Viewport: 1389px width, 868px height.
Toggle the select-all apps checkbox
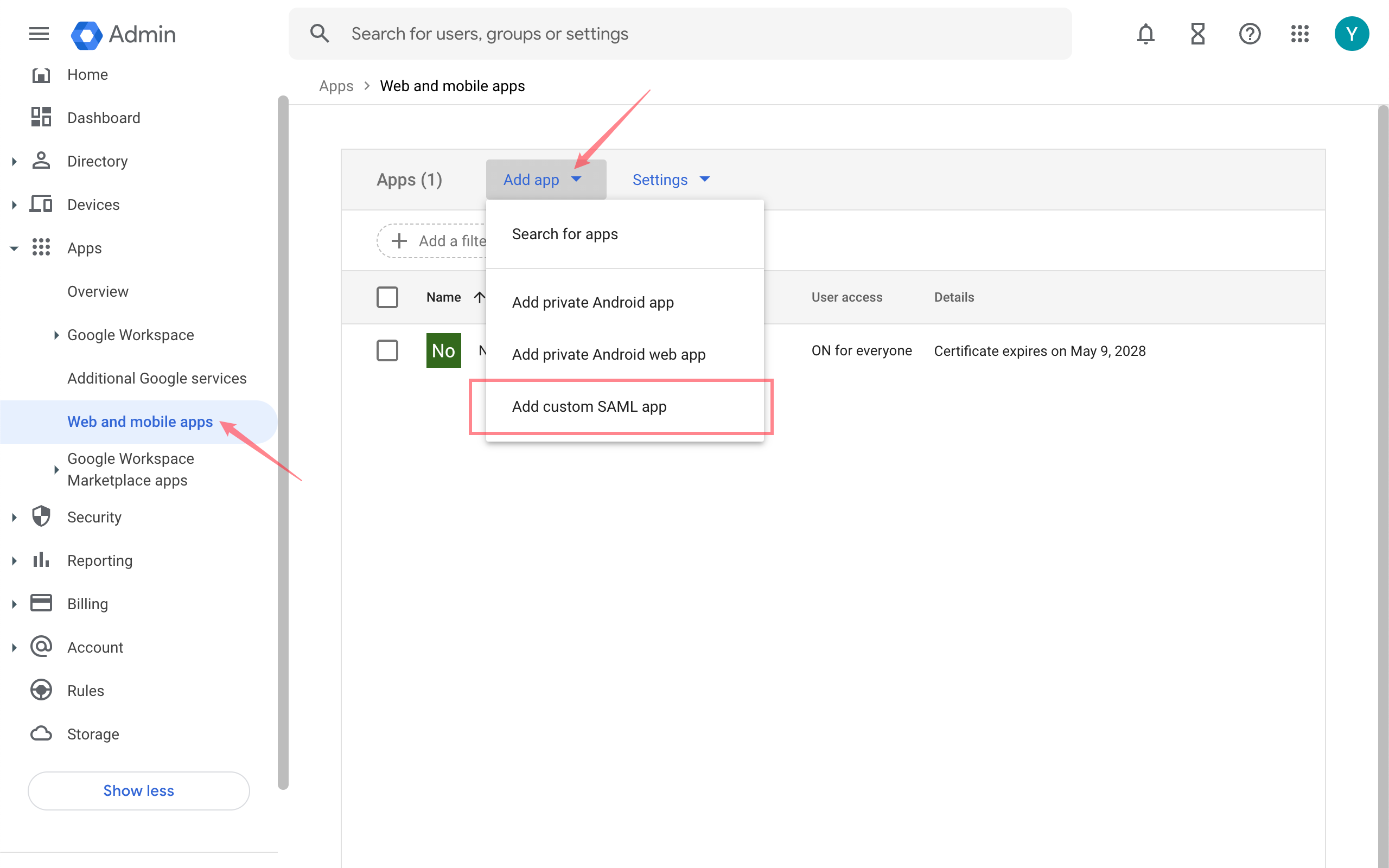[387, 297]
